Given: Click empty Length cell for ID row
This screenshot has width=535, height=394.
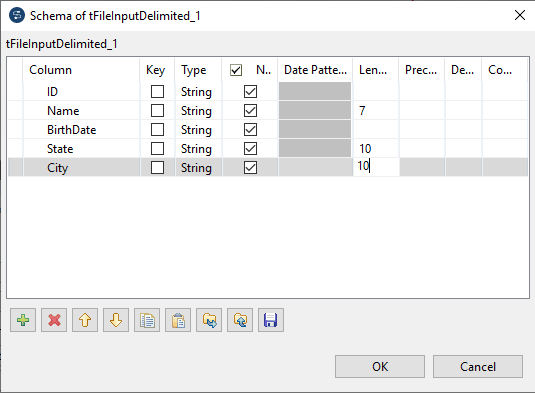Looking at the screenshot, I should (376, 91).
